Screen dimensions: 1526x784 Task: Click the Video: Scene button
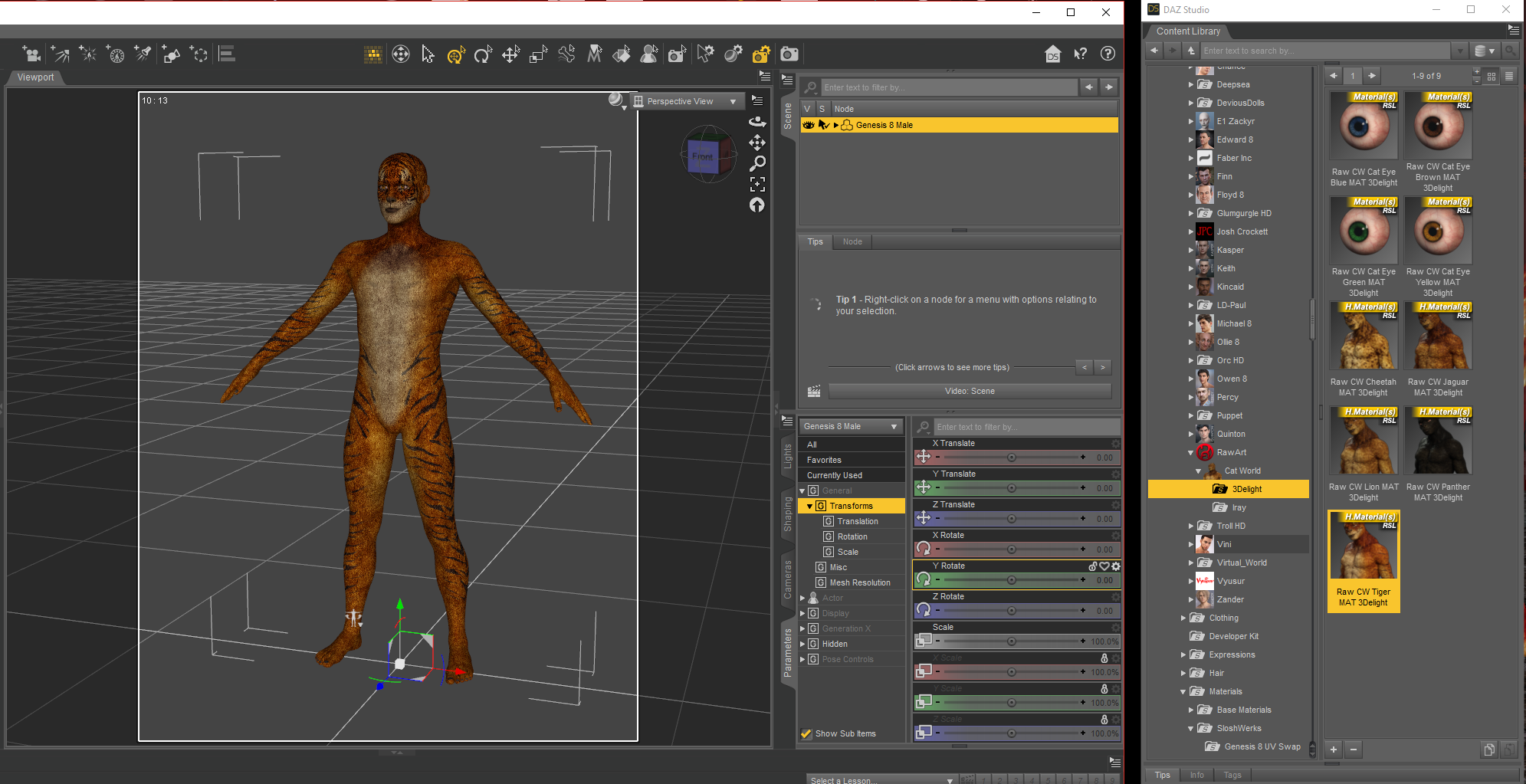pyautogui.click(x=970, y=391)
